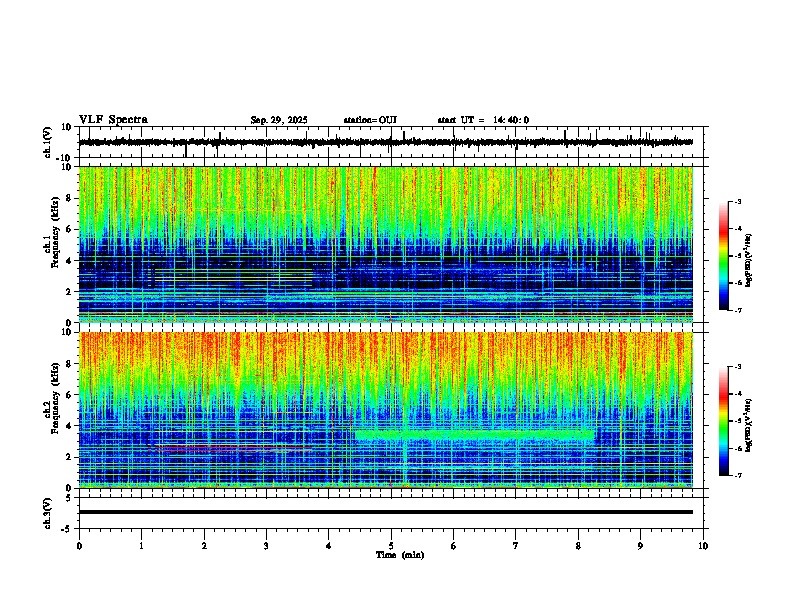The width and height of the screenshot is (792, 612).
Task: Click the "-7" label on ch.2 colorbar
Action: [737, 476]
